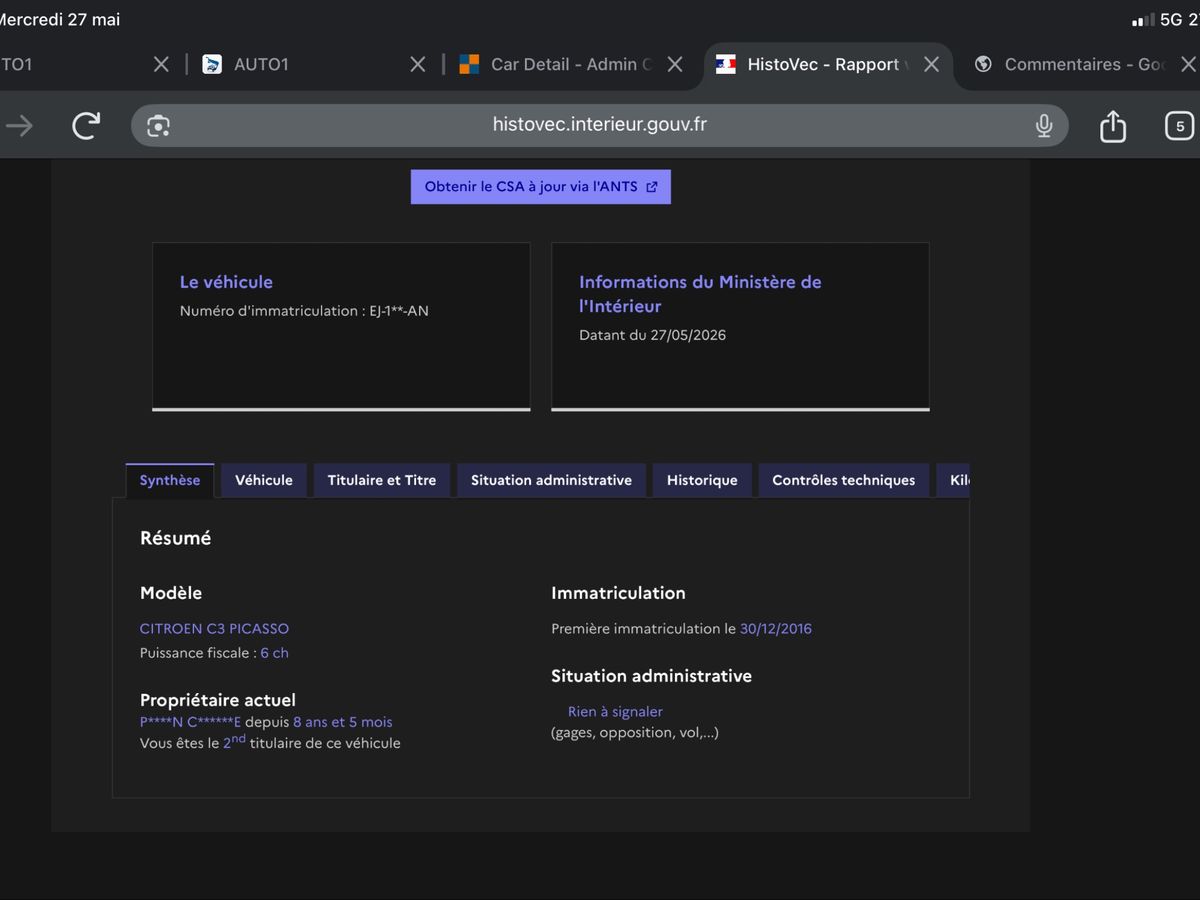Close the HistoVec - Rapport tab
This screenshot has height=900, width=1200.
[x=931, y=64]
